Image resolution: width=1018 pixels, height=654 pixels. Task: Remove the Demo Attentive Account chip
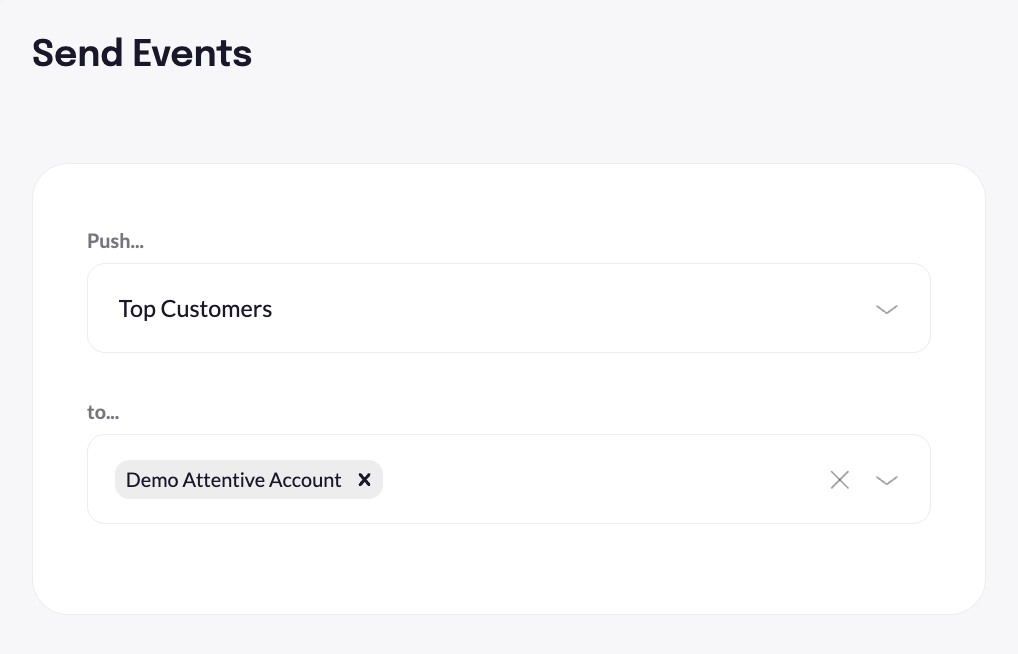coord(365,480)
